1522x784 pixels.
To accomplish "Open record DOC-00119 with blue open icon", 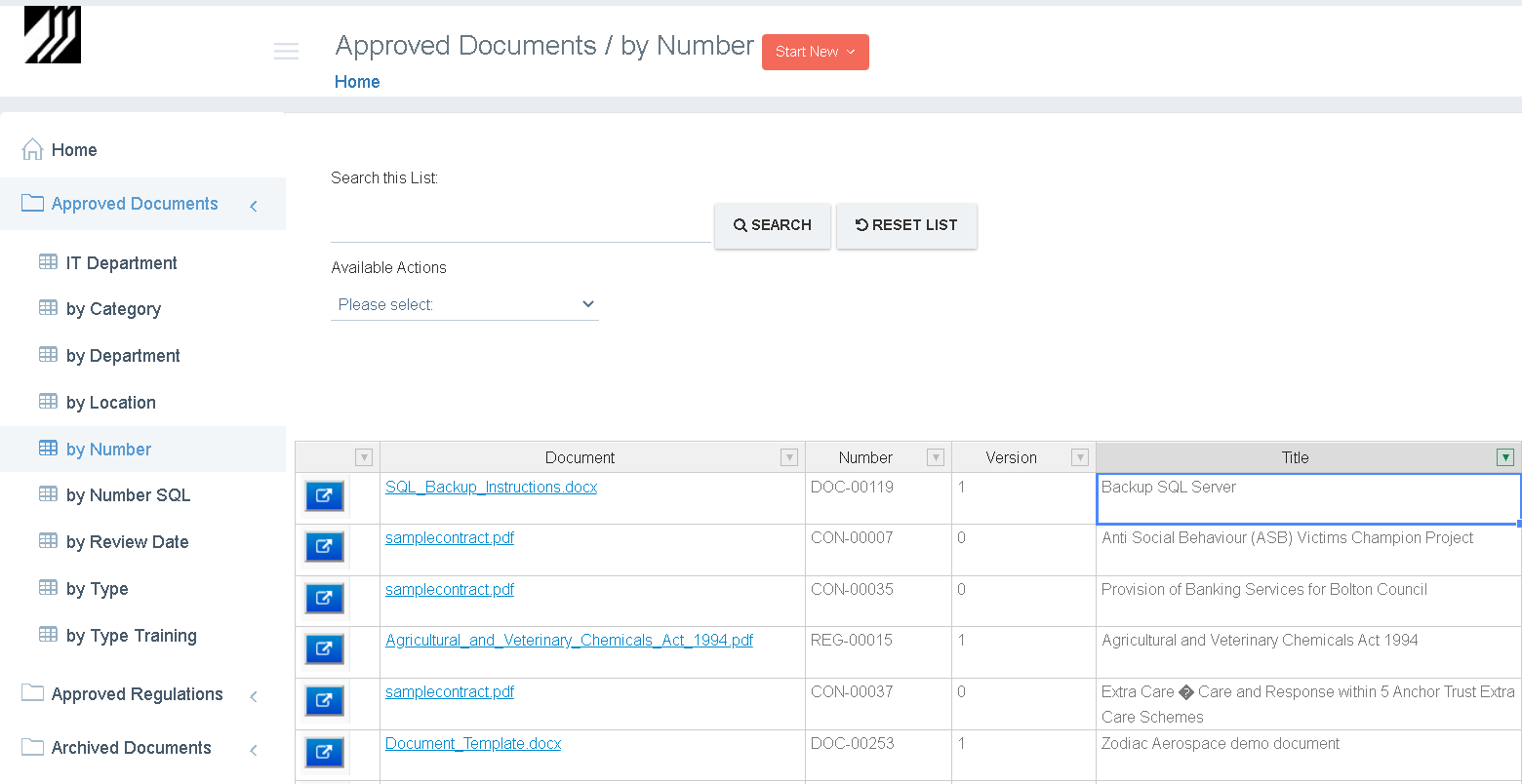I will pyautogui.click(x=324, y=496).
